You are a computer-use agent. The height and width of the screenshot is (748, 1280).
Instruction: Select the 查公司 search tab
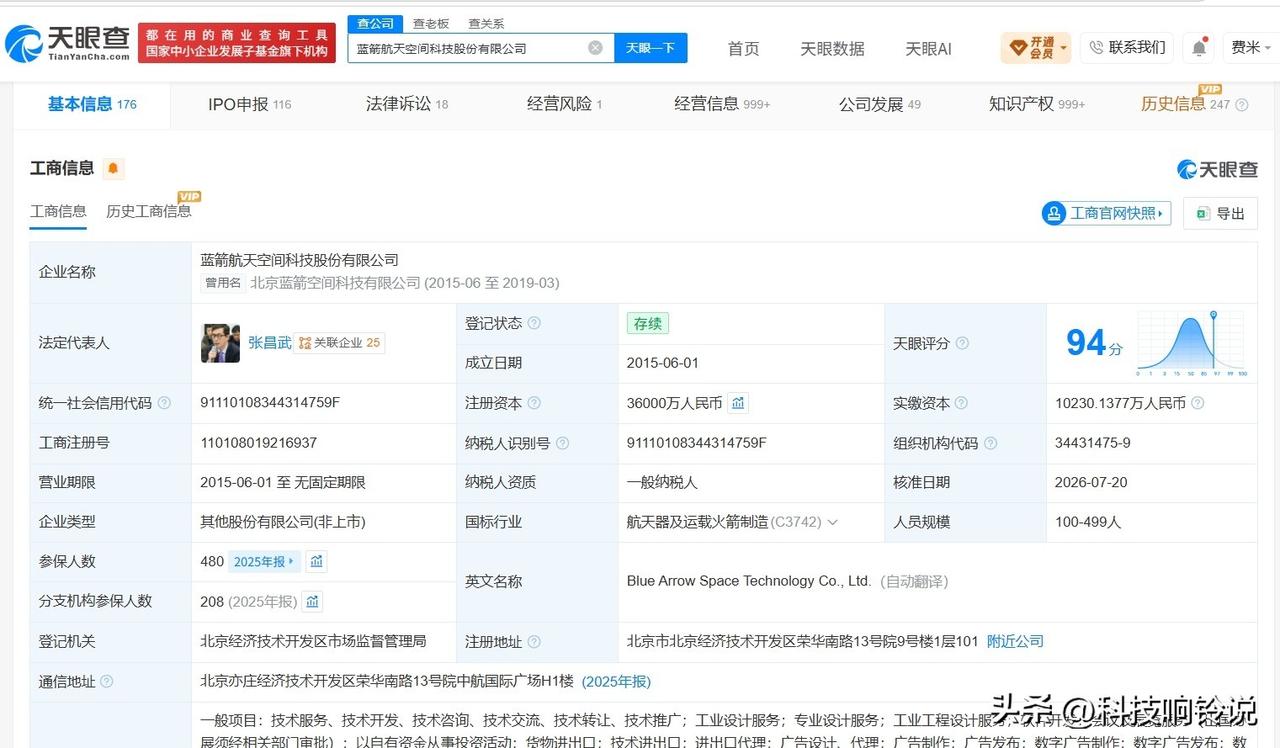coord(375,23)
